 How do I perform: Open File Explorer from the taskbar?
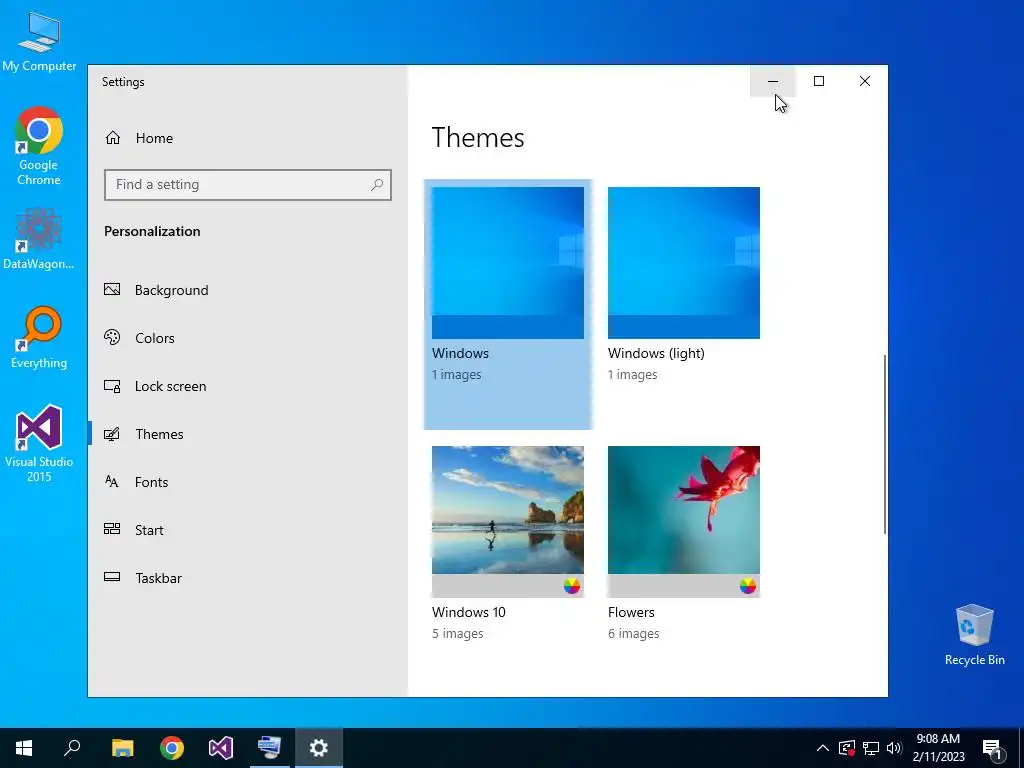click(x=122, y=748)
